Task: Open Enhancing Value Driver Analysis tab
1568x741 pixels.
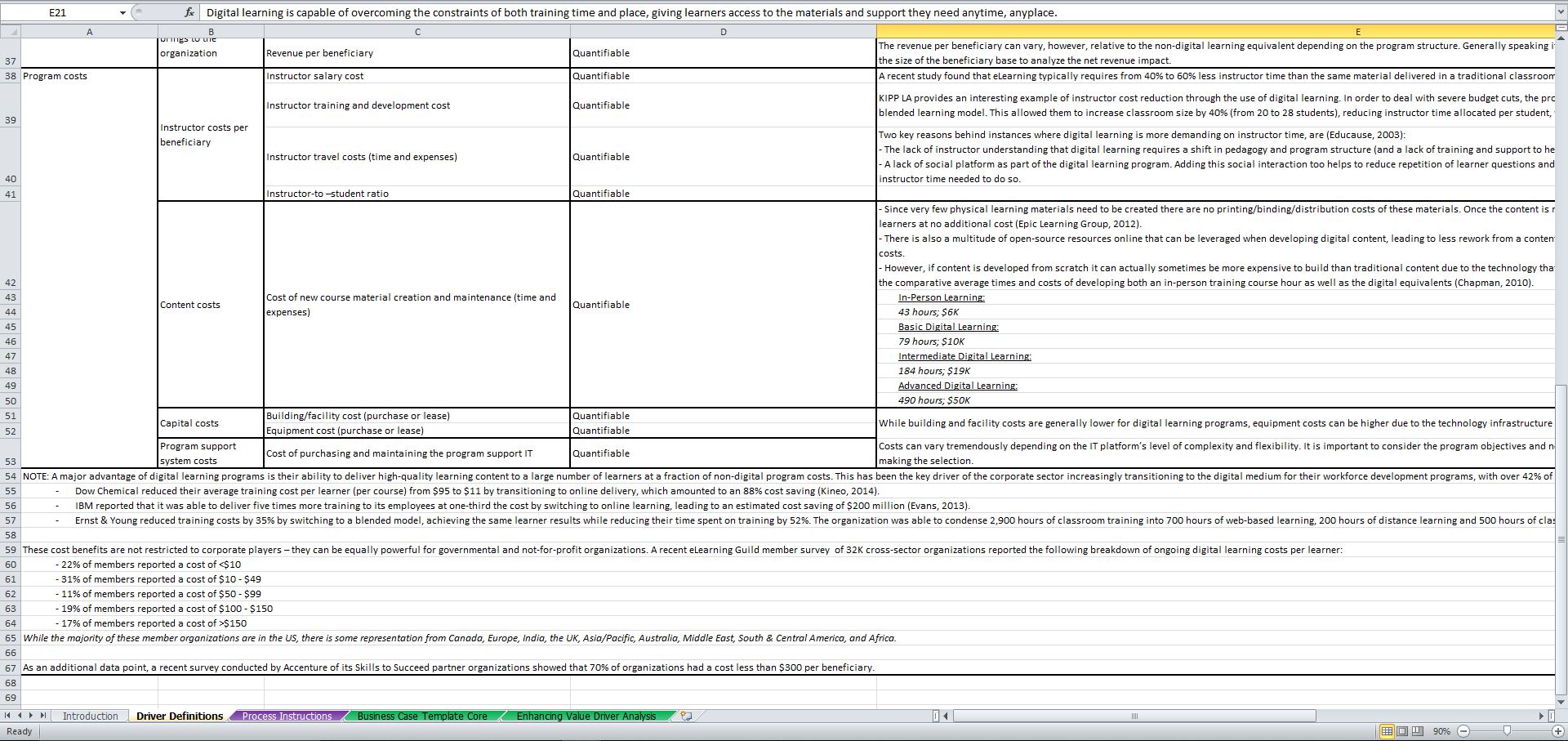Action: point(586,716)
